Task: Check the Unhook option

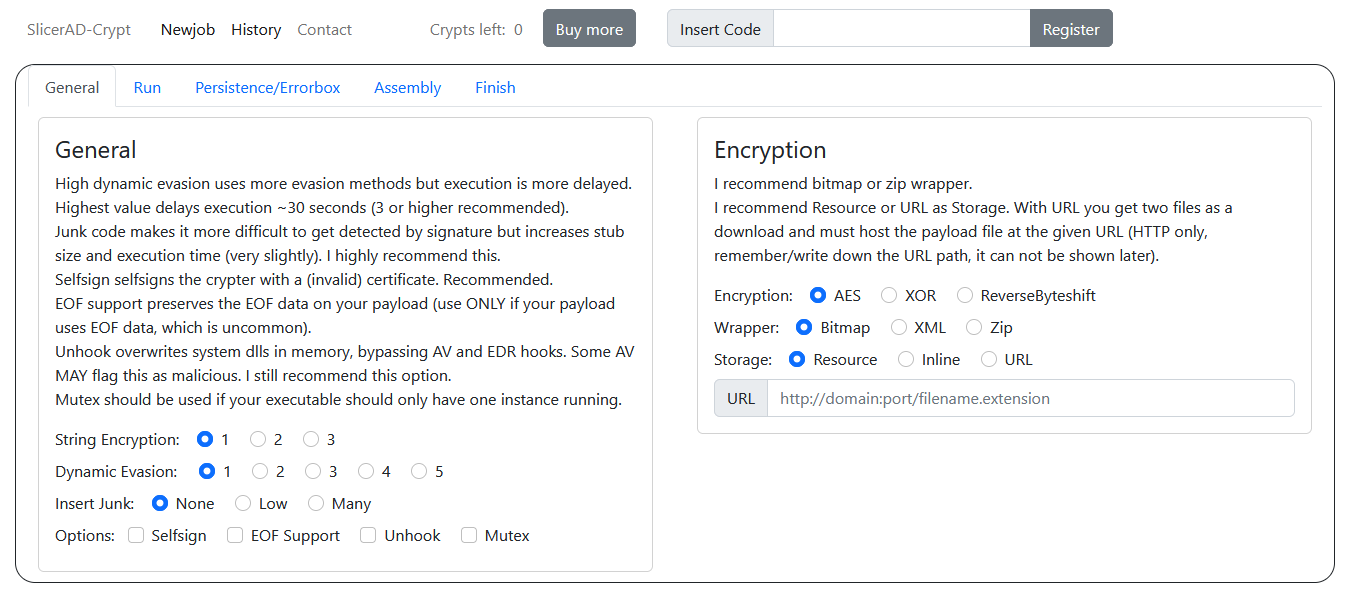Action: pyautogui.click(x=368, y=535)
